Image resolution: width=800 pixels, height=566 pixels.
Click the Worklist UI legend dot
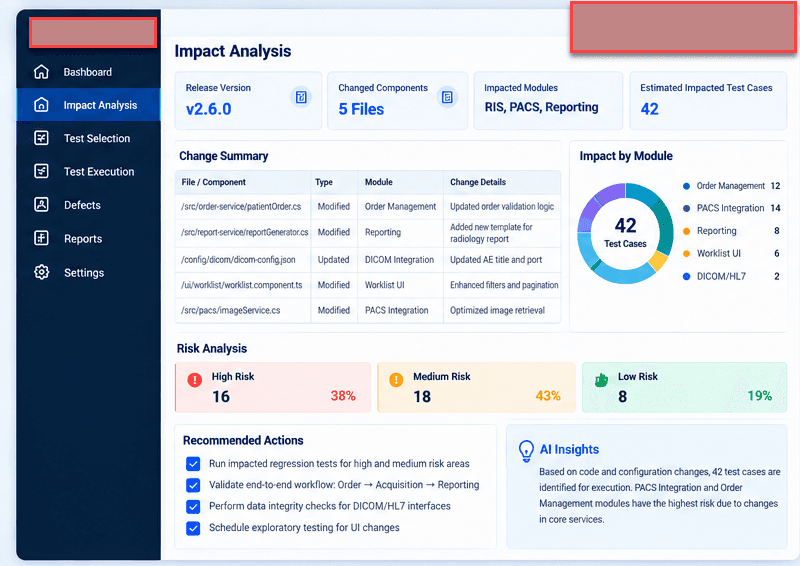(x=686, y=254)
